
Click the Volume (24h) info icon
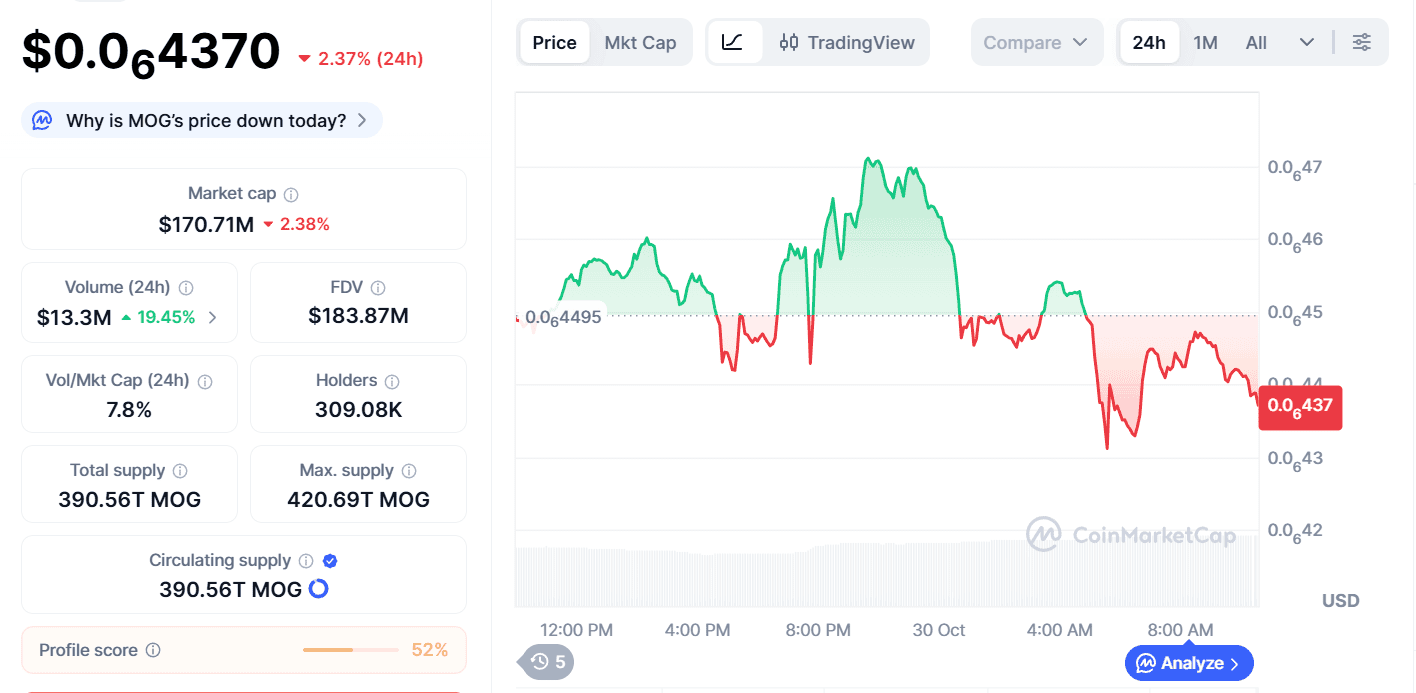click(x=186, y=288)
